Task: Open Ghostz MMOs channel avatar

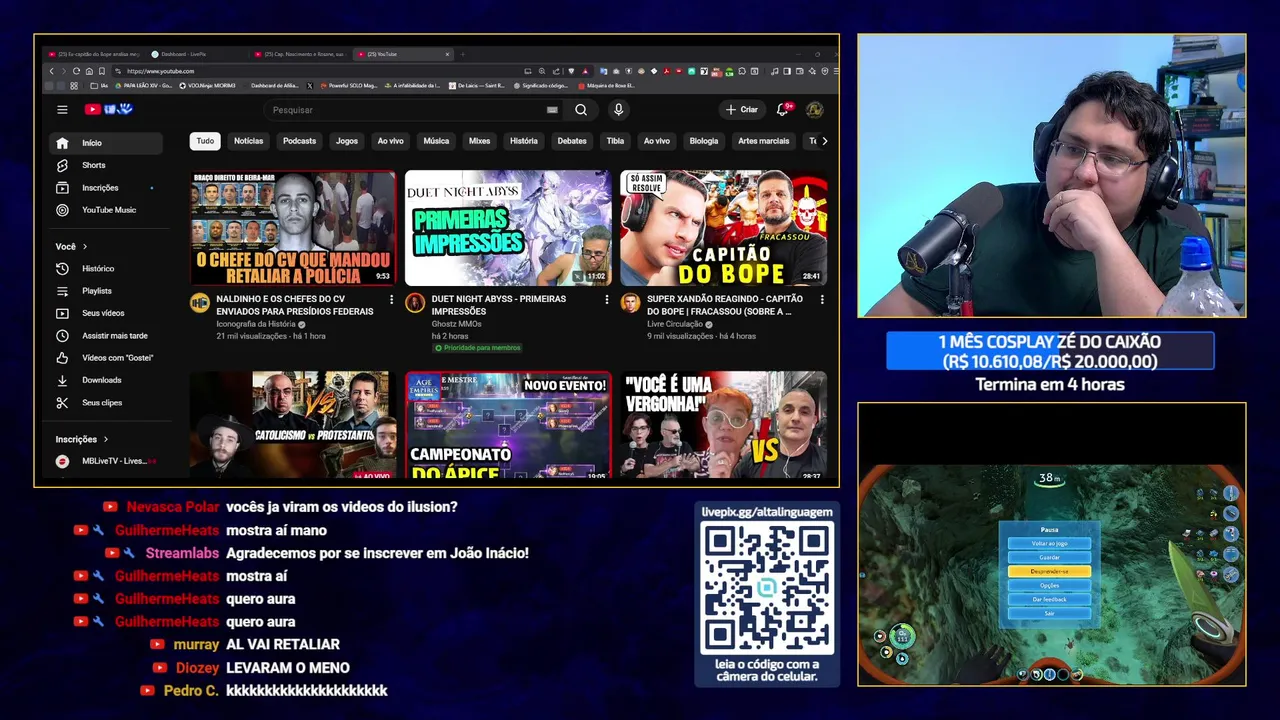Action: (x=415, y=303)
